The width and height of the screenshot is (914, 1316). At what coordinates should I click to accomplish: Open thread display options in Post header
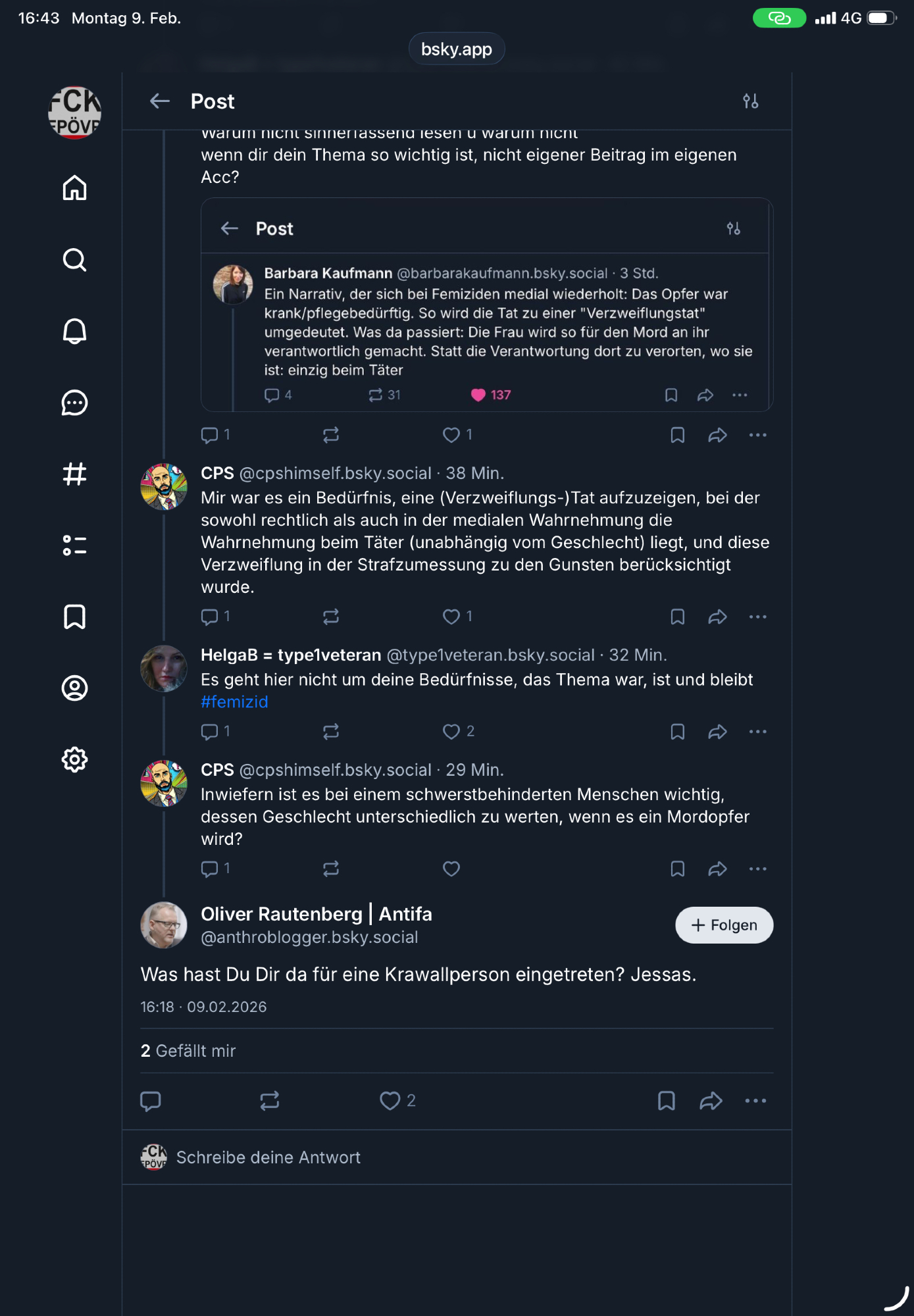pos(750,101)
